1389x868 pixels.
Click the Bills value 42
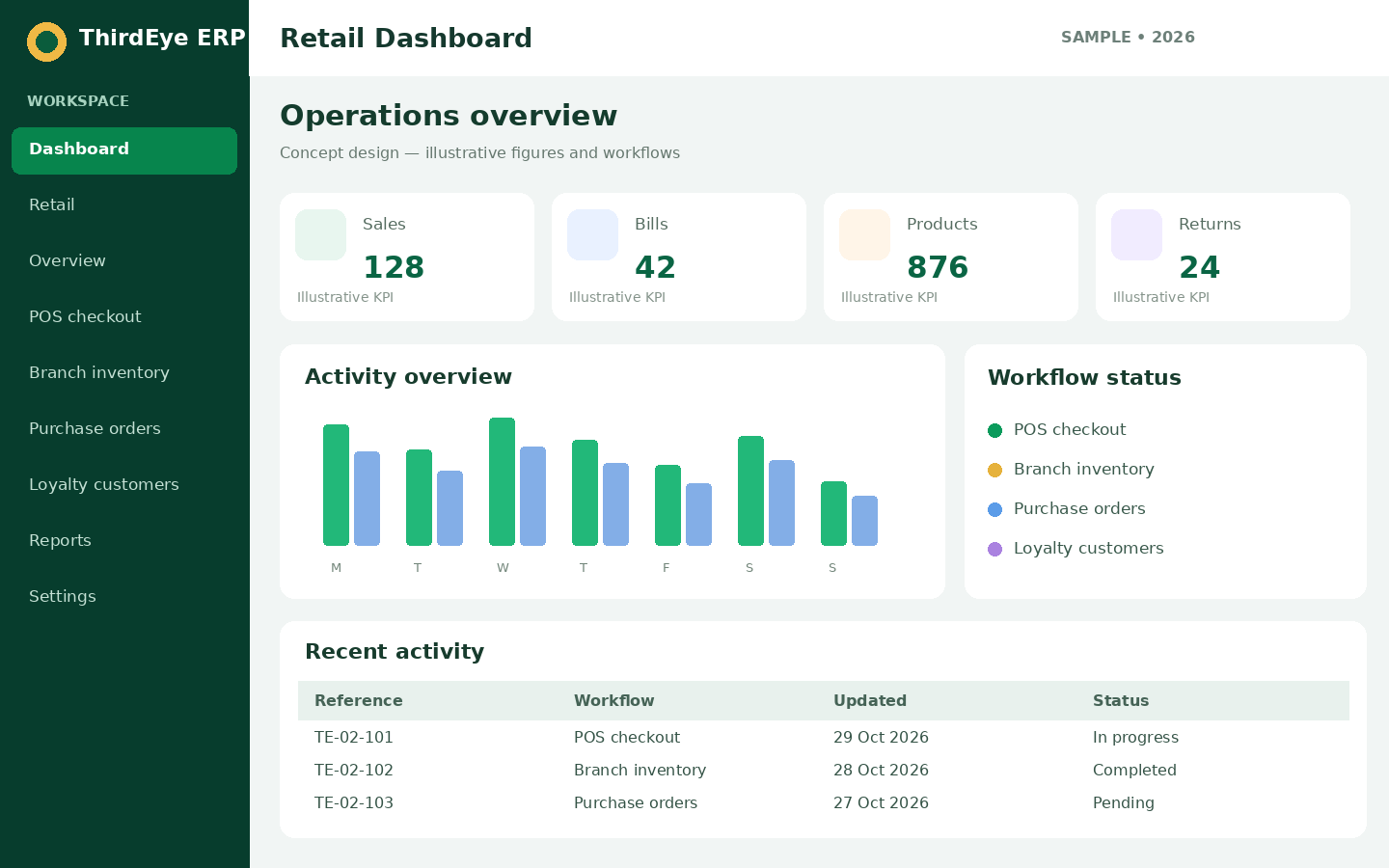[655, 267]
